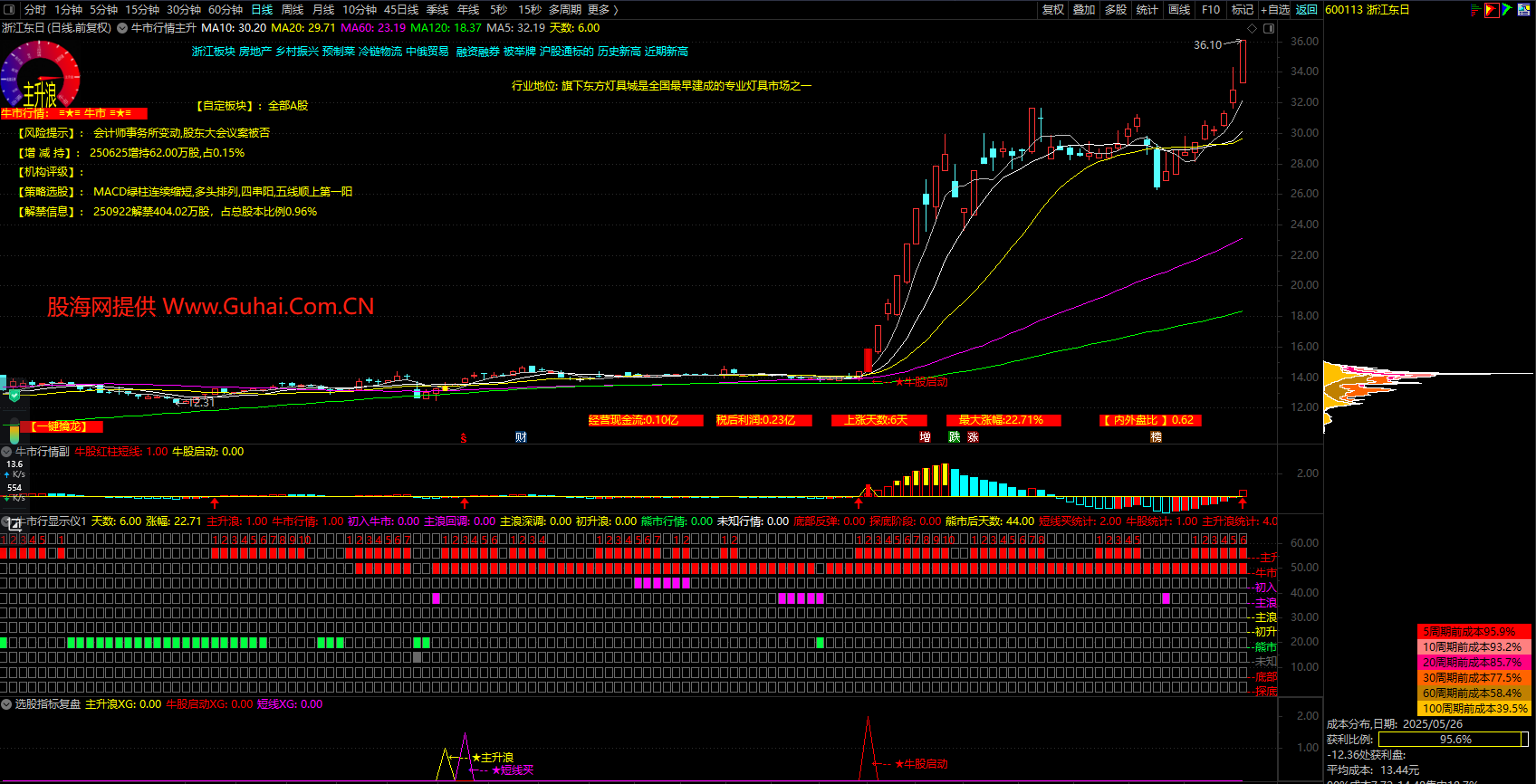Click the diamond marker icon above chart
This screenshot has width=1536, height=784.
click(1253, 28)
